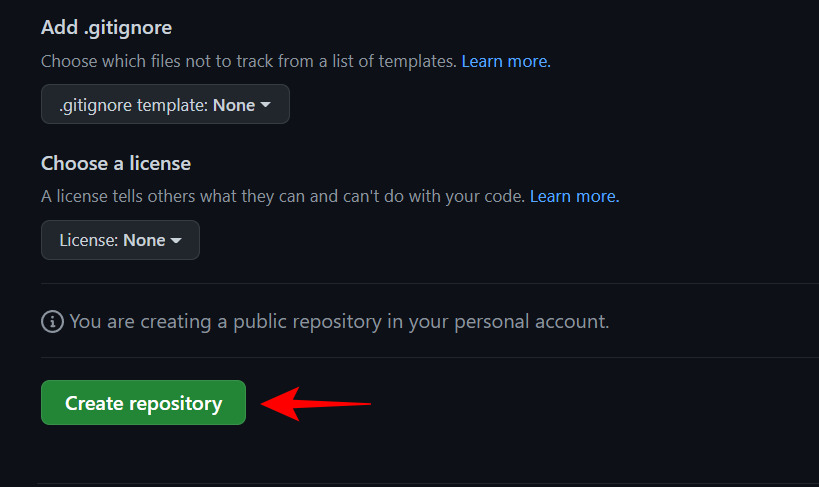Click the Choose a license heading

pyautogui.click(x=116, y=163)
